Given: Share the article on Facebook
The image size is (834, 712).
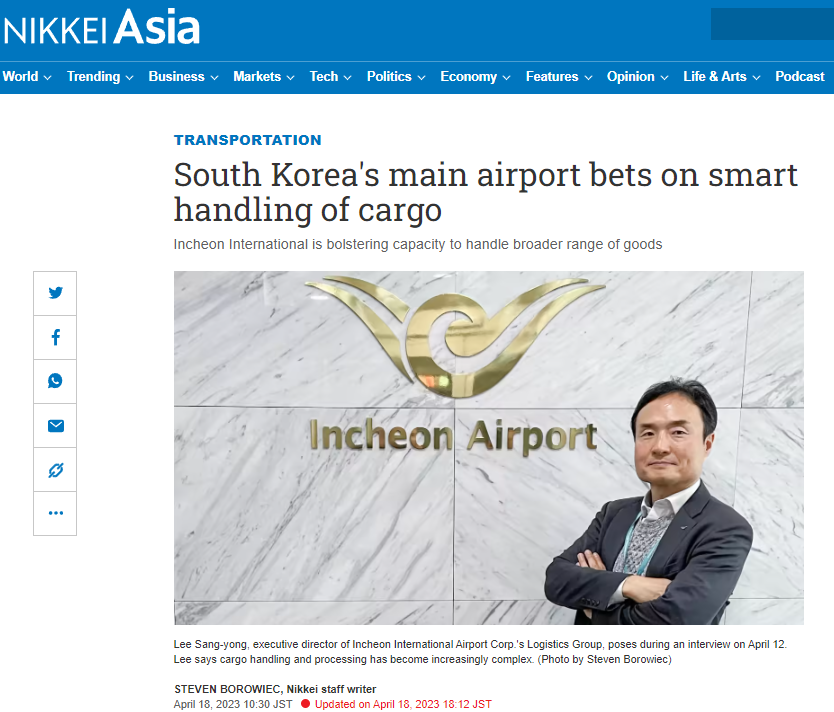Looking at the screenshot, I should click(x=55, y=337).
